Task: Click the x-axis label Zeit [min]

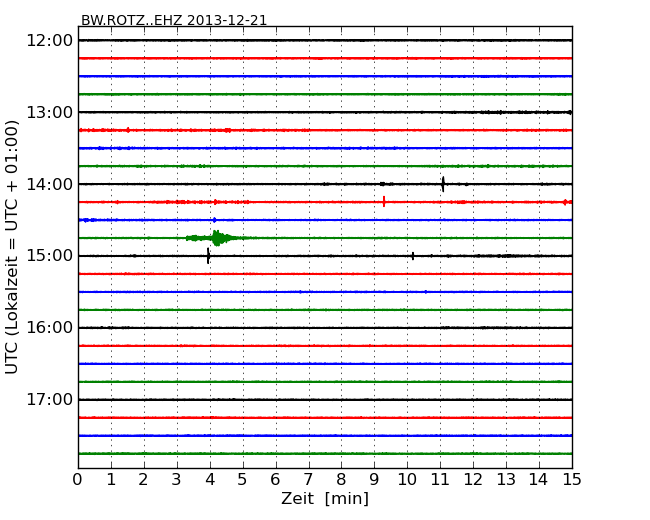Action: (325, 498)
